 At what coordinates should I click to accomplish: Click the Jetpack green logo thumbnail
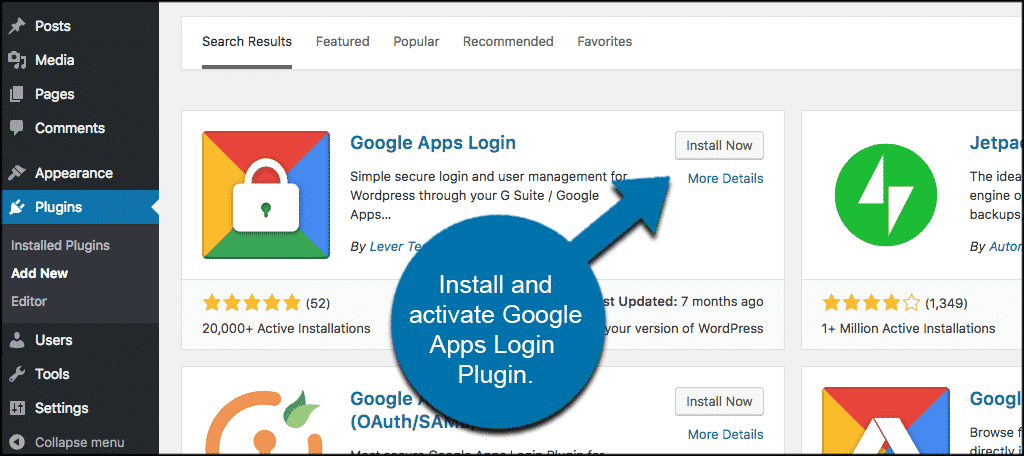885,195
